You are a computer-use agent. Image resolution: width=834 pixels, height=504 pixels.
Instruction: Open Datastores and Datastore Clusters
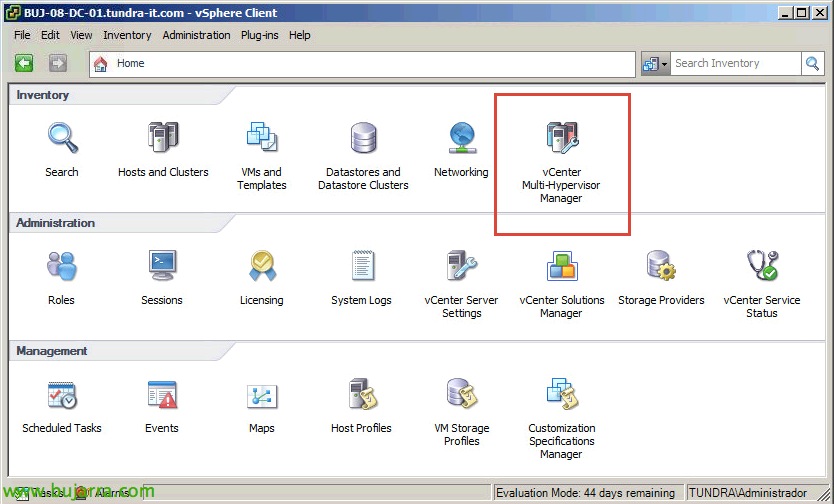tap(363, 138)
